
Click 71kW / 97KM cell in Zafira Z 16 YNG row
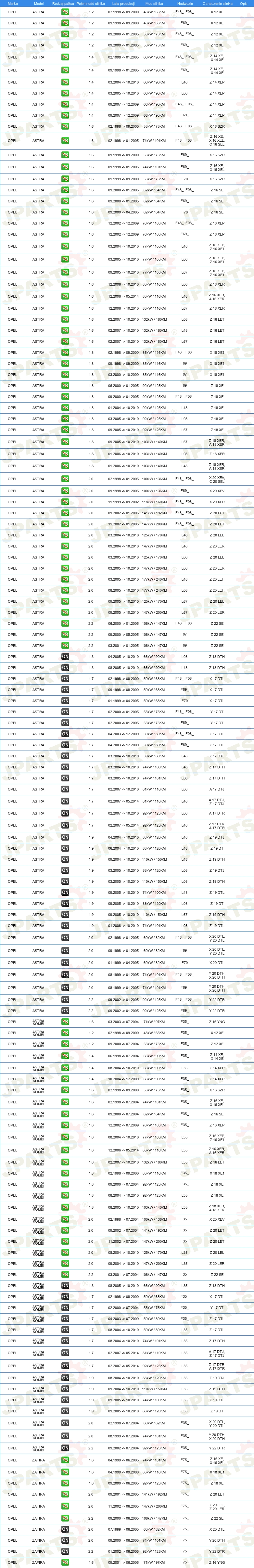pos(154,1562)
